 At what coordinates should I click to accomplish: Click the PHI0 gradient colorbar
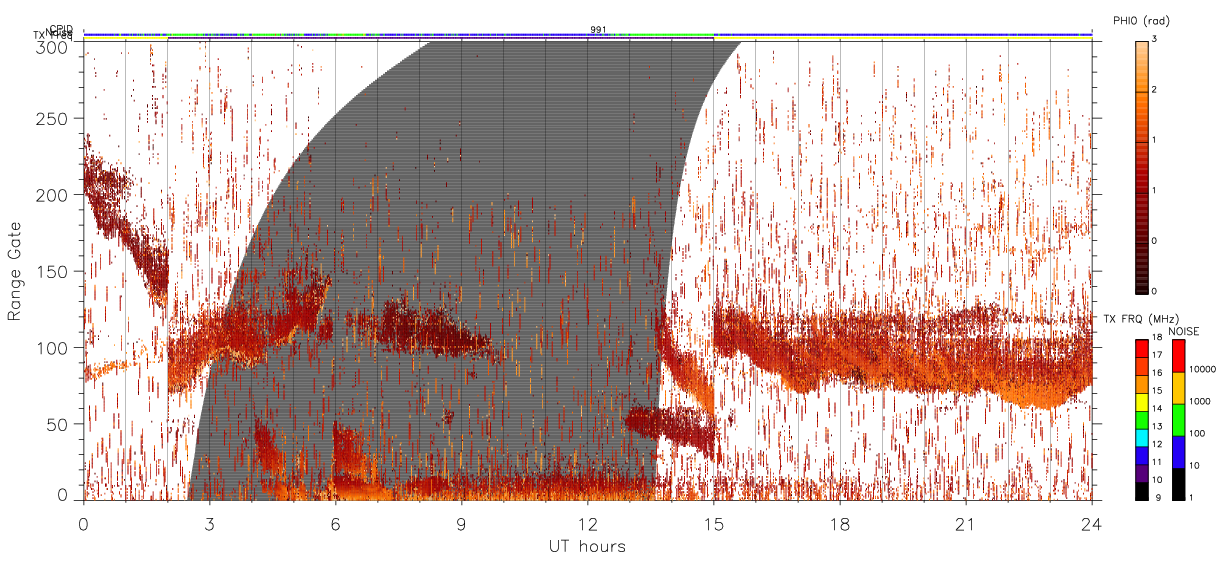1141,166
